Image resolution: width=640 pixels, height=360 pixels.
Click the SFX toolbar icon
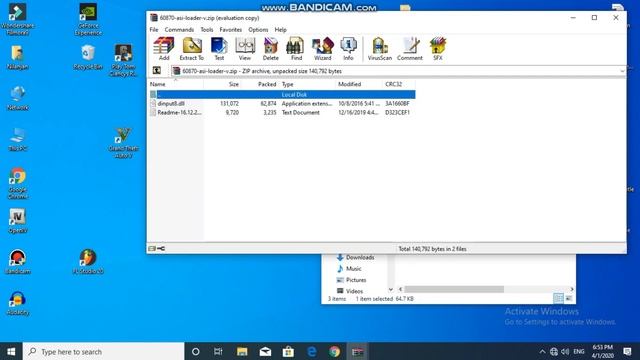(x=438, y=49)
